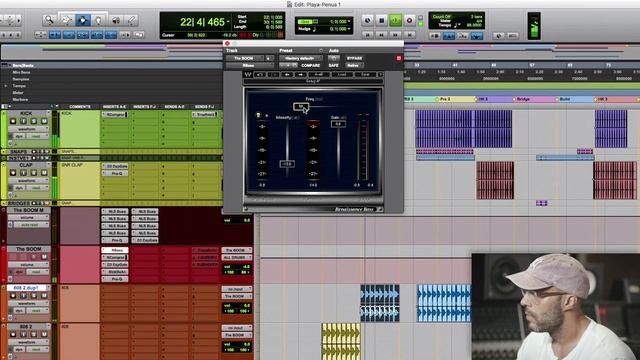The width and height of the screenshot is (640, 360).
Task: Record-enable the 808 2.dup1 track
Action: [x=13, y=295]
